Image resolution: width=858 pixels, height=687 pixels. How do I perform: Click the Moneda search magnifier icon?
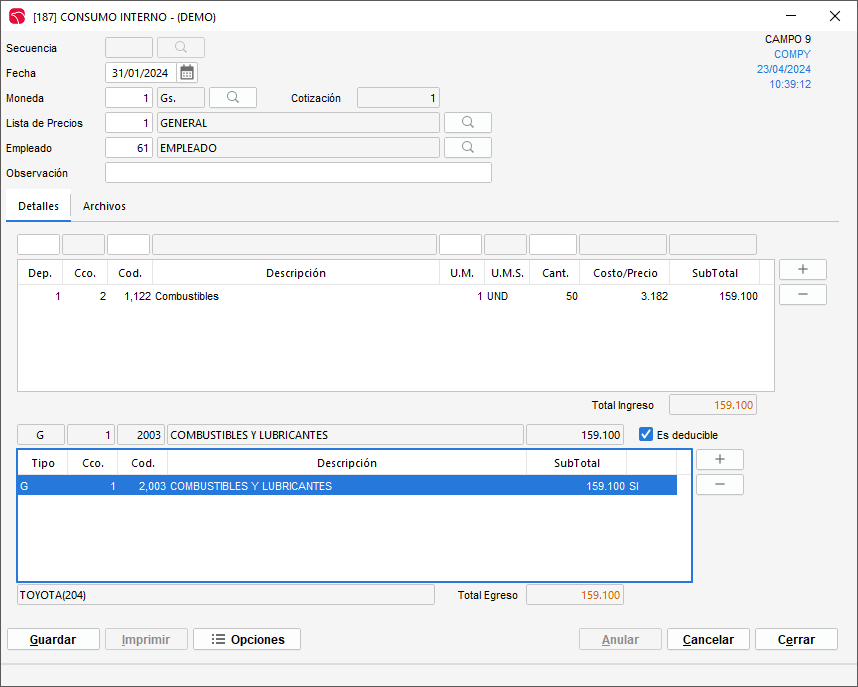[x=233, y=98]
